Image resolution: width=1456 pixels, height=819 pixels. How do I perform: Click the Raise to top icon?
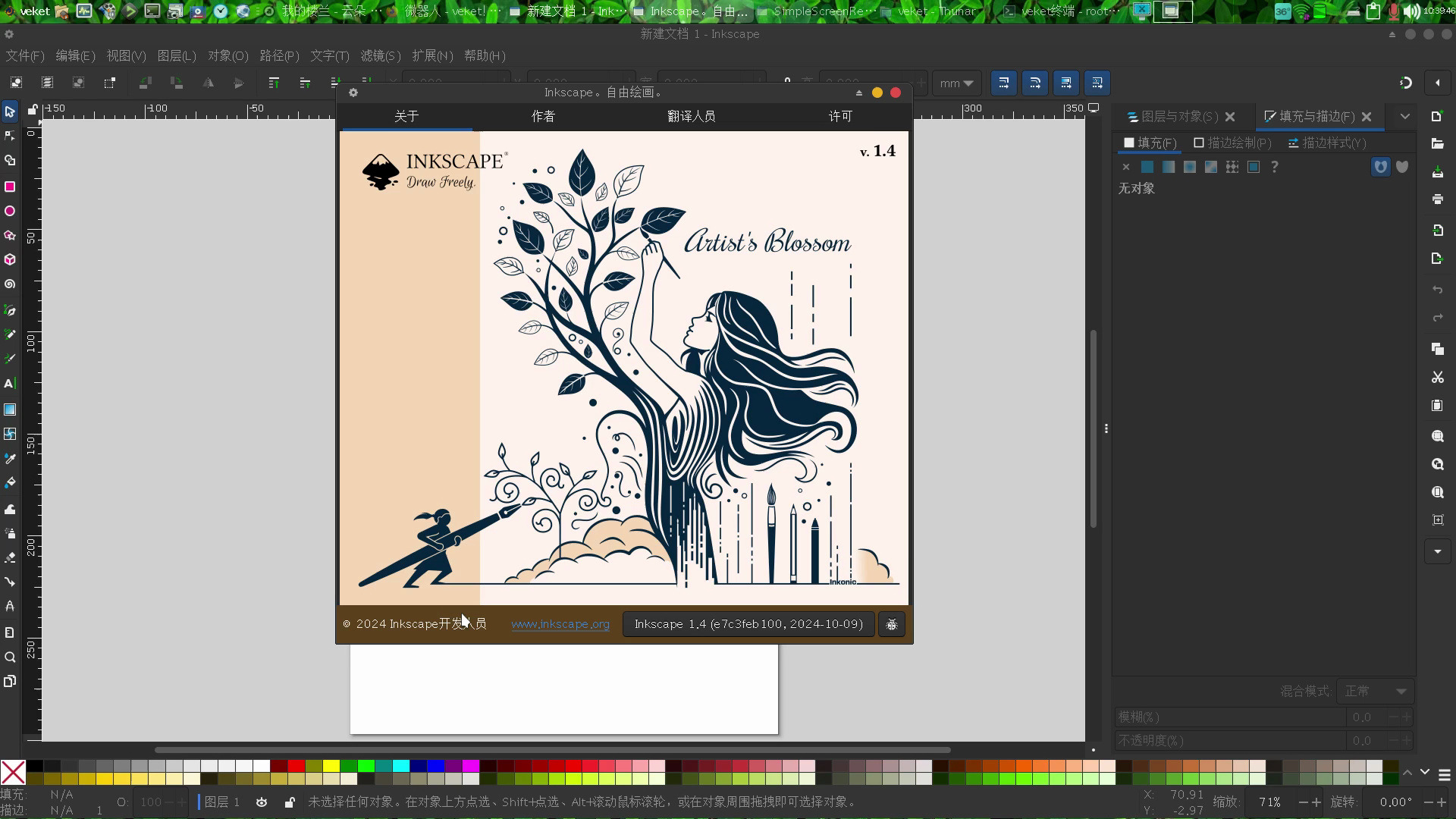click(274, 83)
